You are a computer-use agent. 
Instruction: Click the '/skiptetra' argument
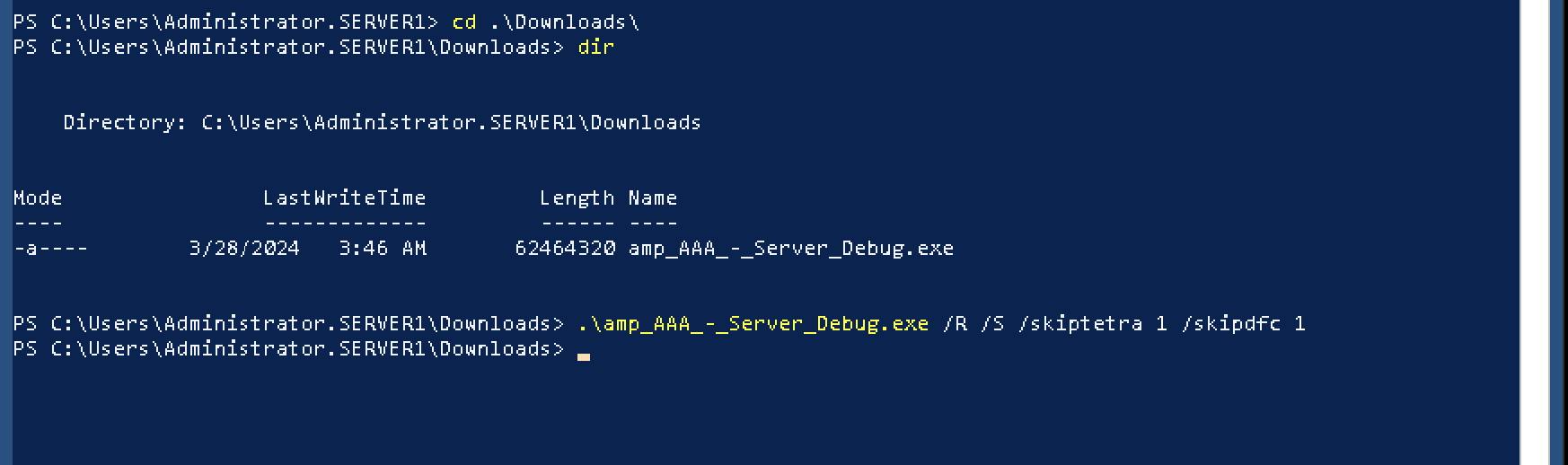(1080, 324)
